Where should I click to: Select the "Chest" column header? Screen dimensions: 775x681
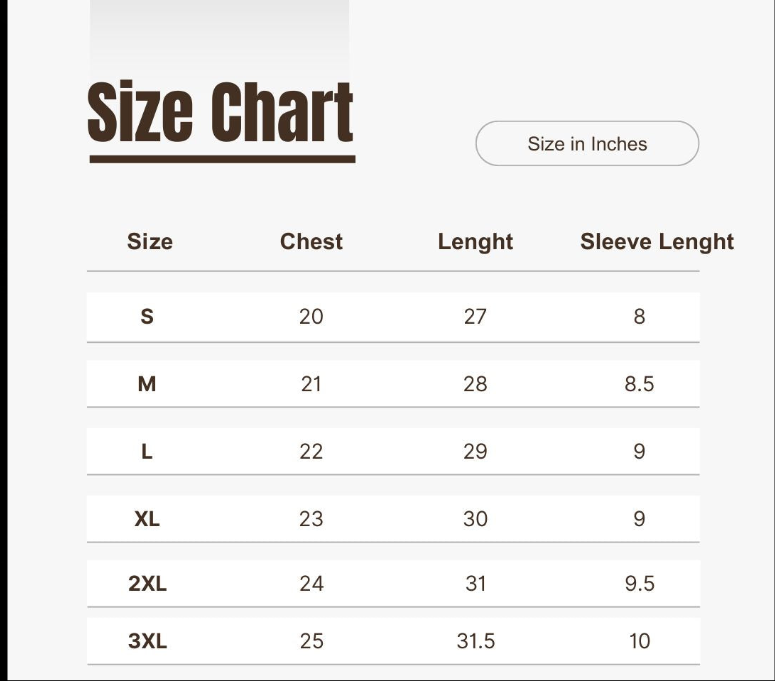pos(311,242)
